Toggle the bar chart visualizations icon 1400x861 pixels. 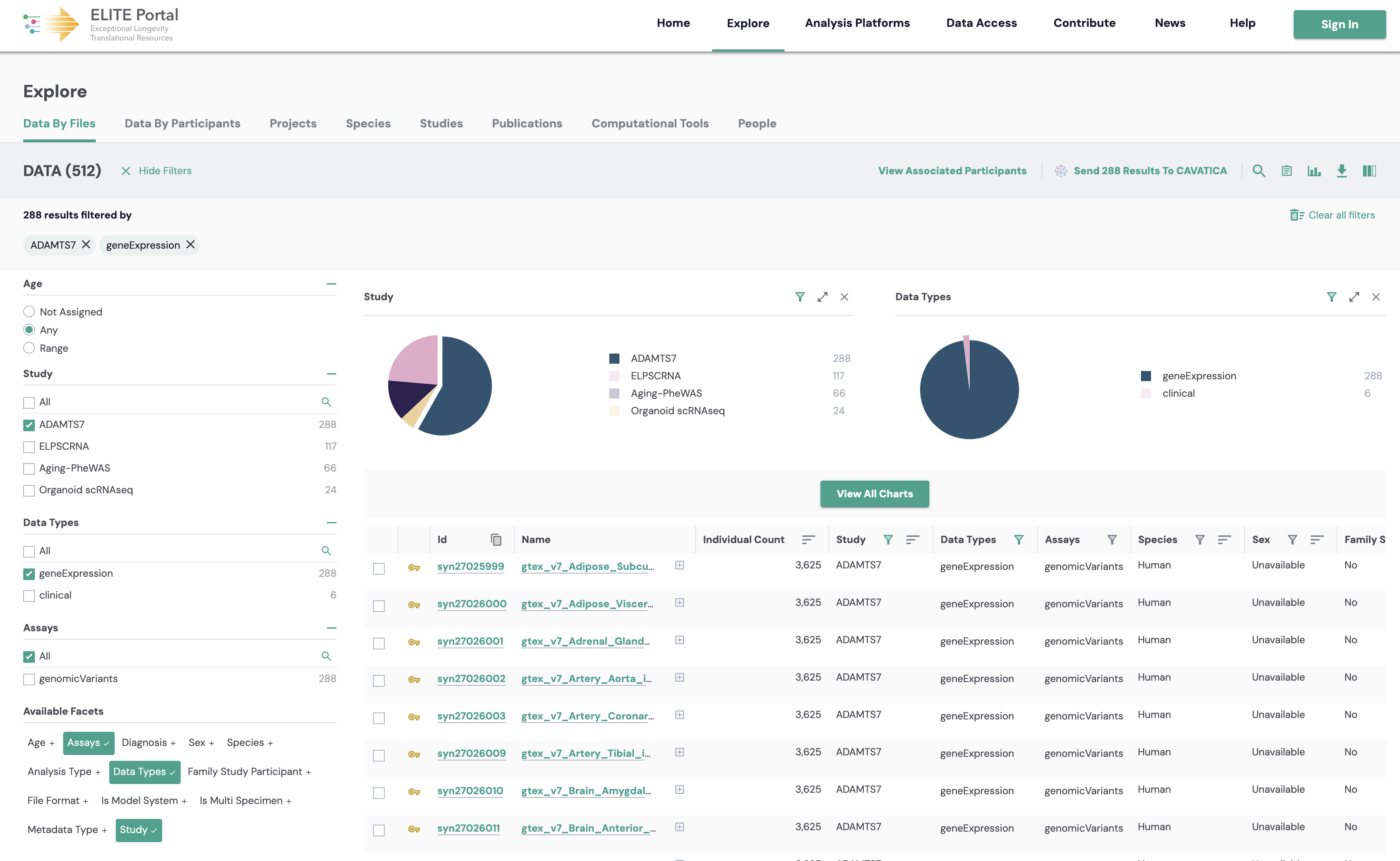pos(1314,171)
